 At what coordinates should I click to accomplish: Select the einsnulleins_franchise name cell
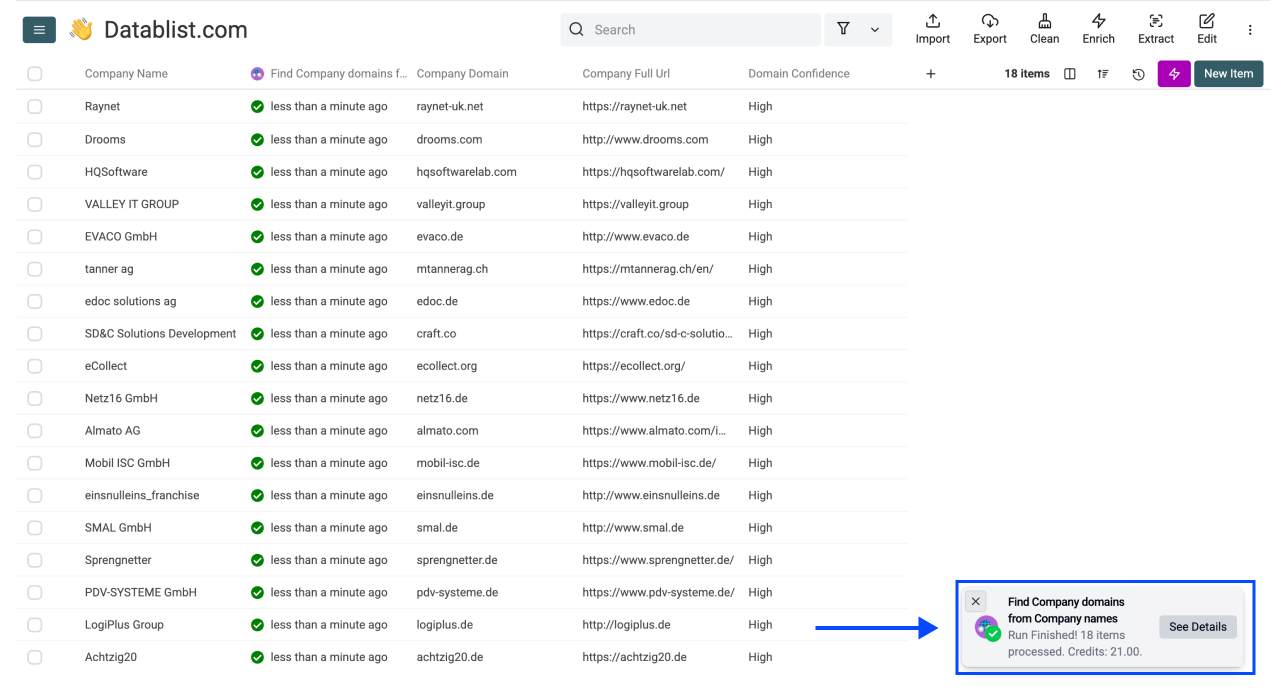tap(142, 495)
